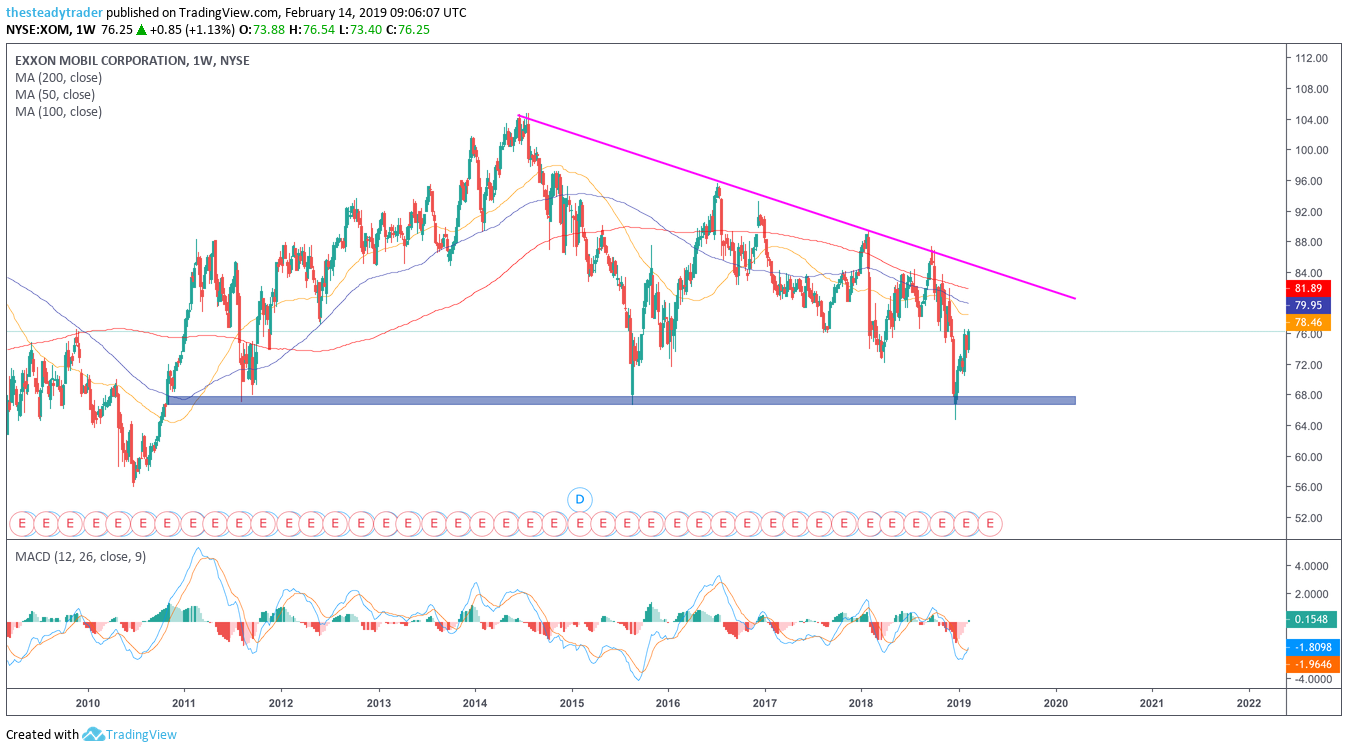Click the 112.00 price axis label
This screenshot has width=1348, height=752.
(x=1309, y=58)
